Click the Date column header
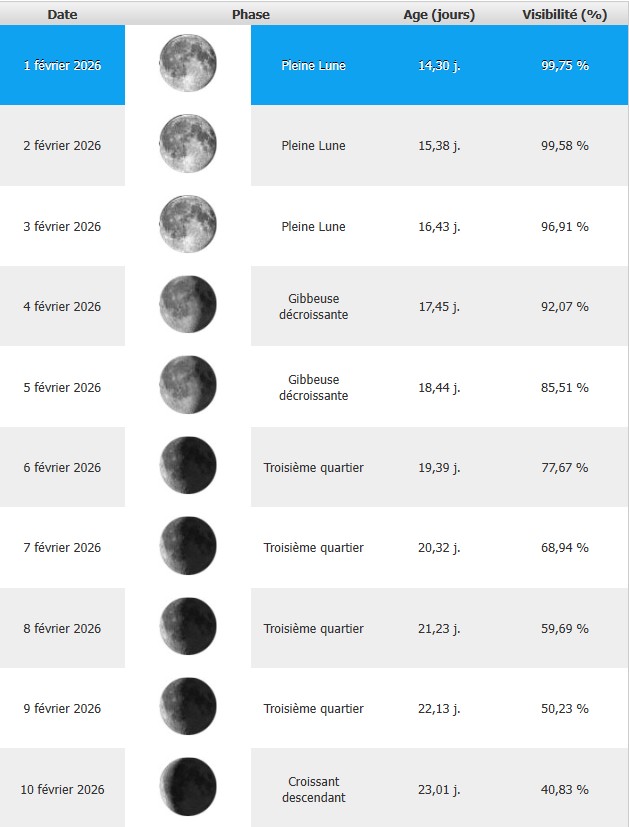Image resolution: width=629 pixels, height=827 pixels. click(x=62, y=15)
